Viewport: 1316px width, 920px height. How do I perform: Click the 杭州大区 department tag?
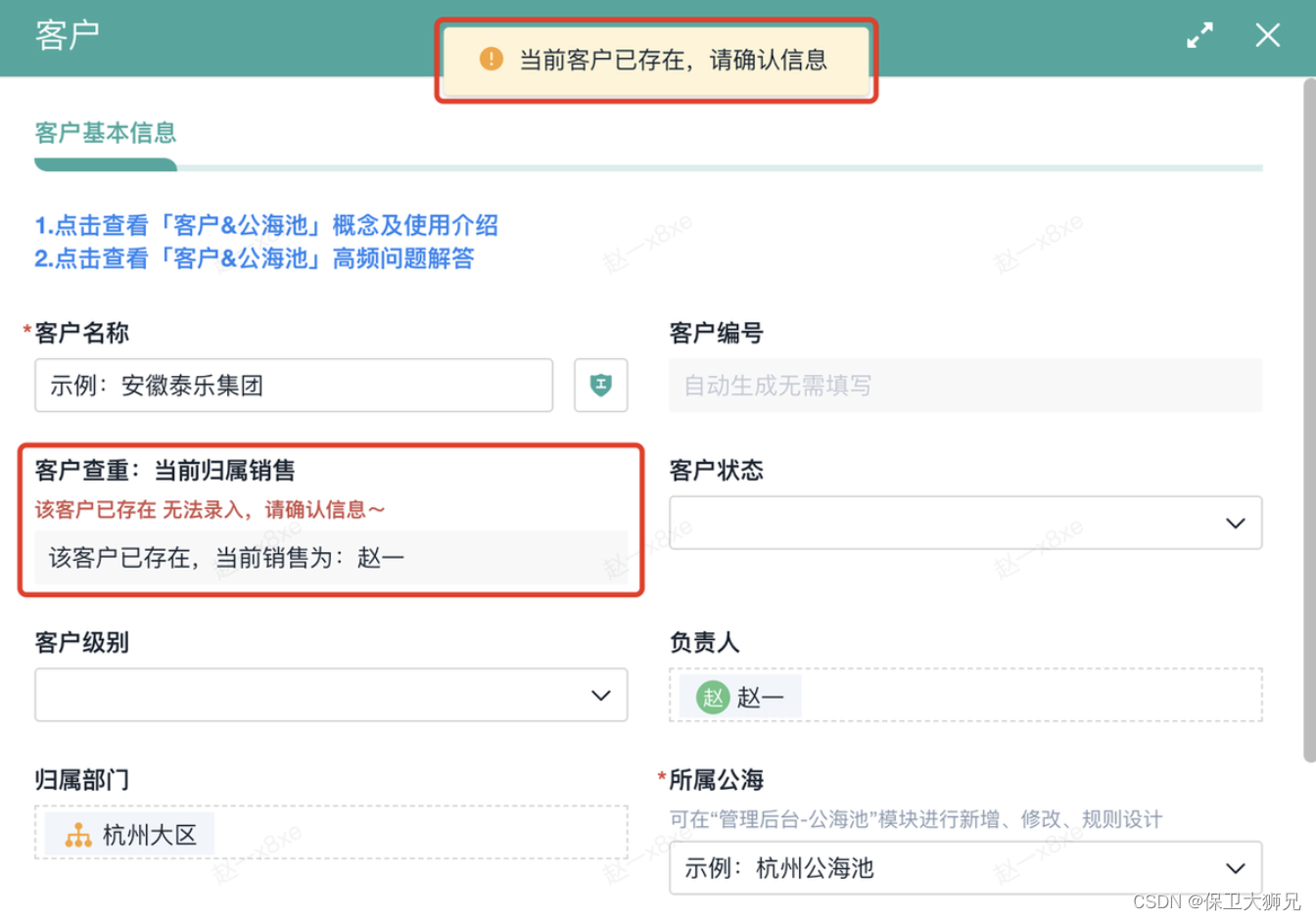[x=129, y=835]
